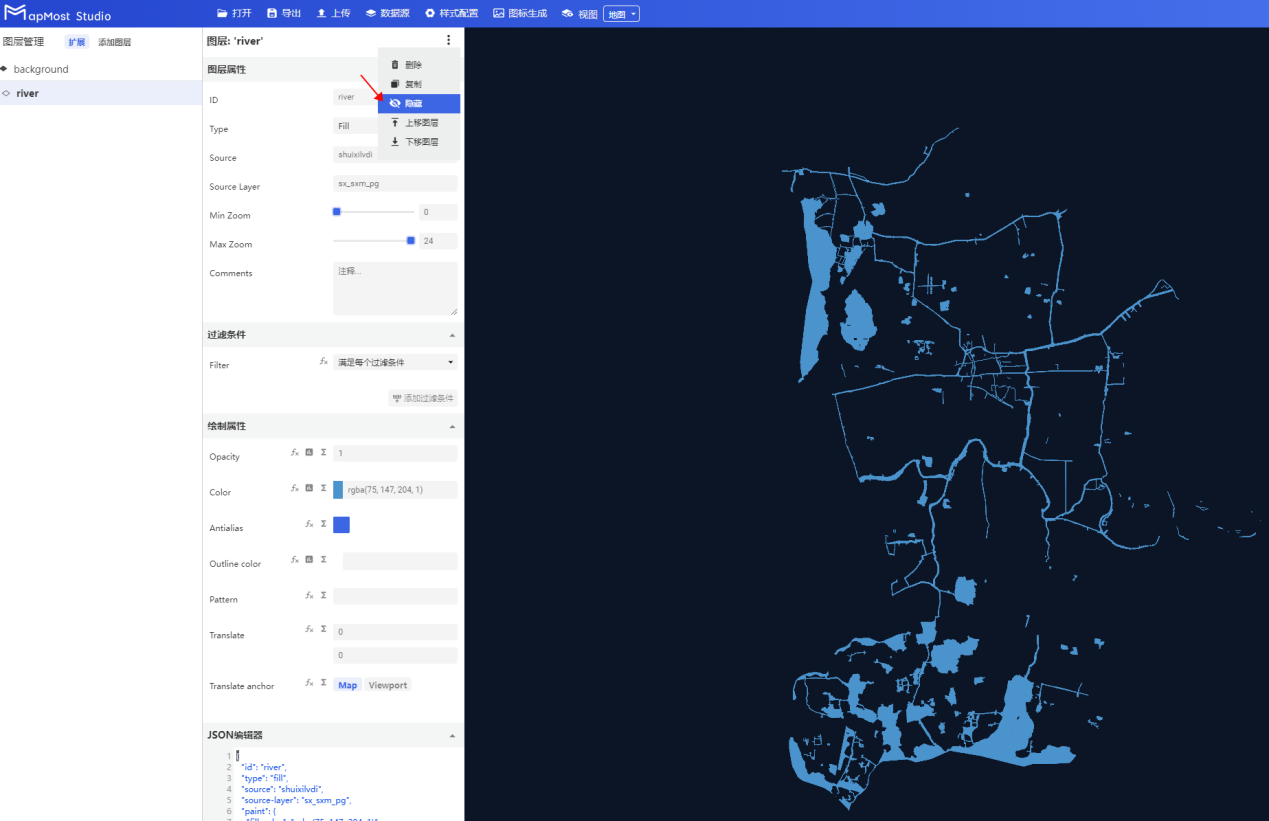Click the 导出 (Export) save icon
Screen dimensions: 1269x821
point(272,13)
